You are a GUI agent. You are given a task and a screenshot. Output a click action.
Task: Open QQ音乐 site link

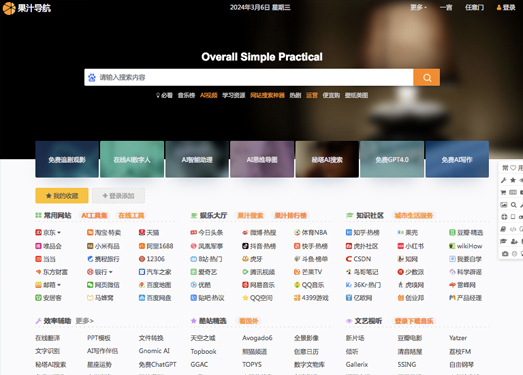tap(309, 285)
